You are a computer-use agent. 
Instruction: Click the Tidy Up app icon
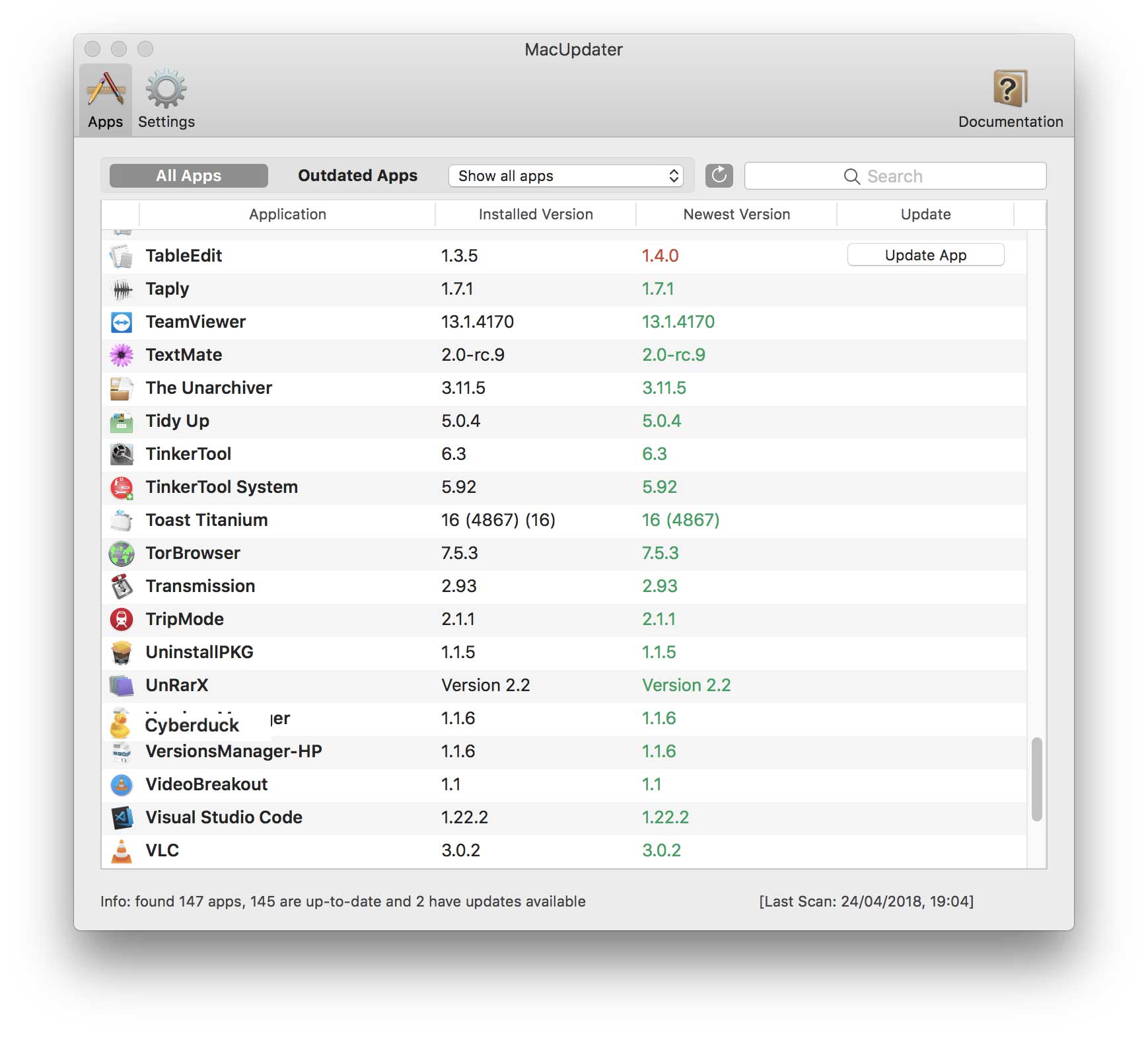point(122,421)
